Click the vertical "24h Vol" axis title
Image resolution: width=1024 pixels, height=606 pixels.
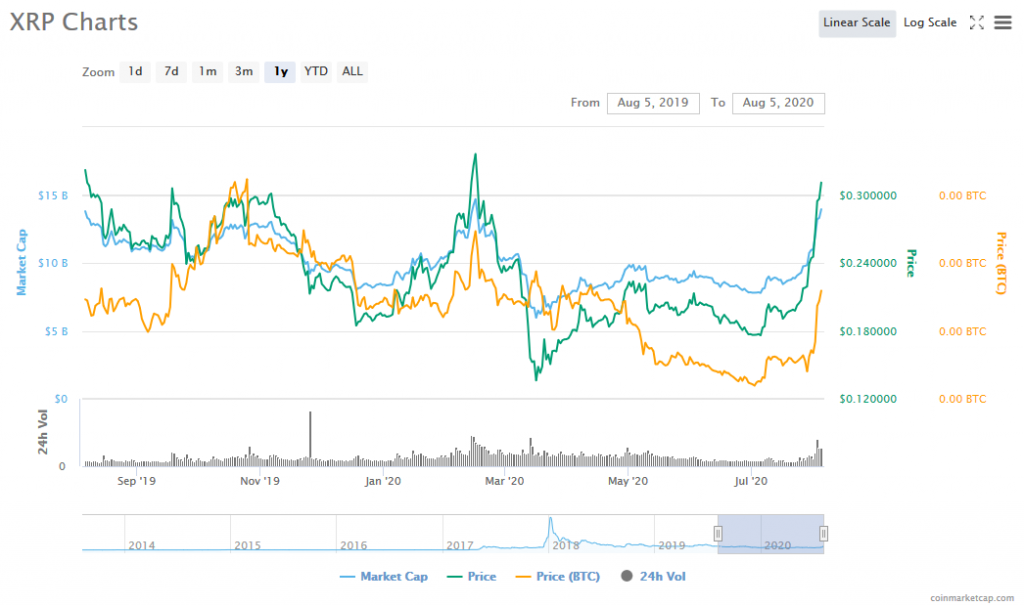coord(42,432)
